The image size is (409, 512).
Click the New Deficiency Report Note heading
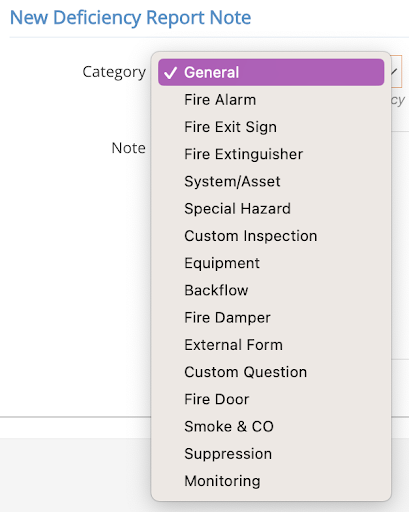(x=130, y=18)
